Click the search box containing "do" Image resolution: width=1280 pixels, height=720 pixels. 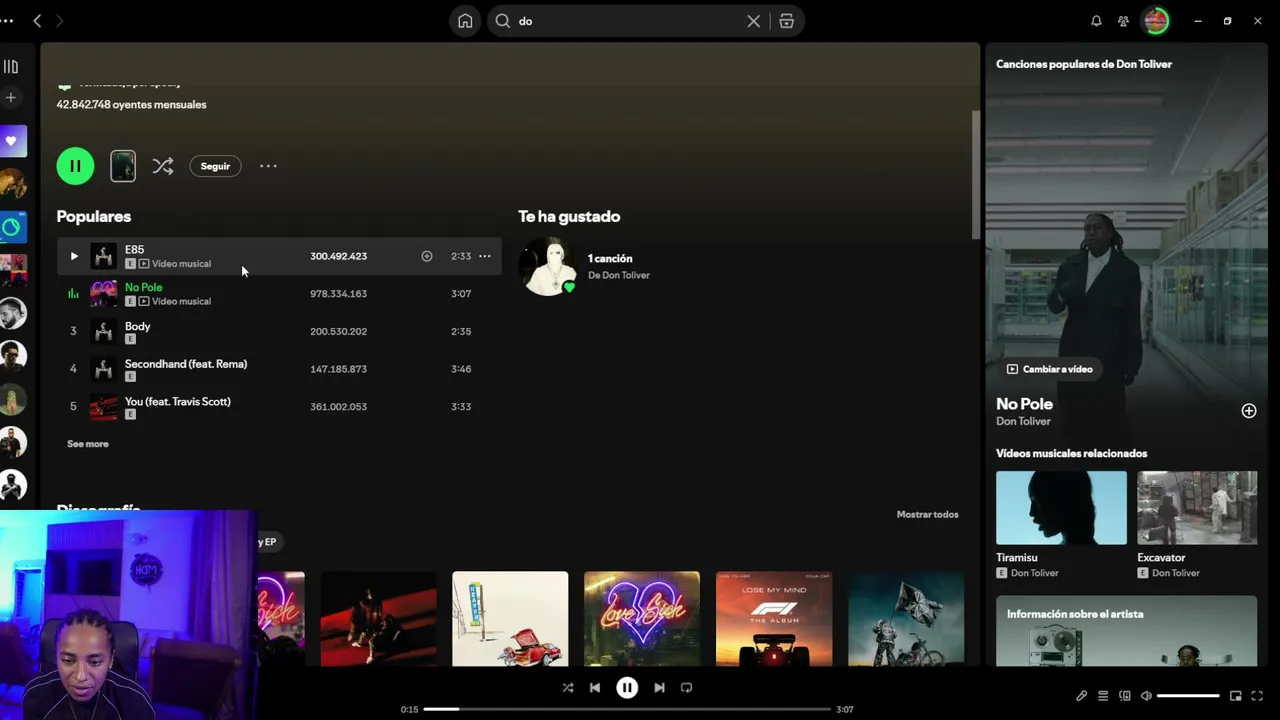pyautogui.click(x=646, y=21)
